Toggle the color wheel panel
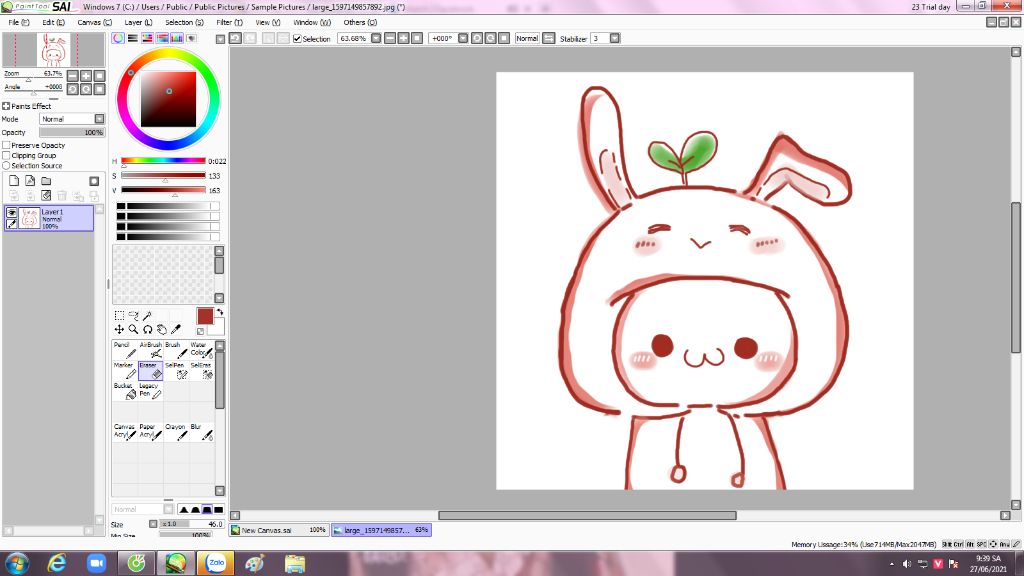 pos(118,39)
